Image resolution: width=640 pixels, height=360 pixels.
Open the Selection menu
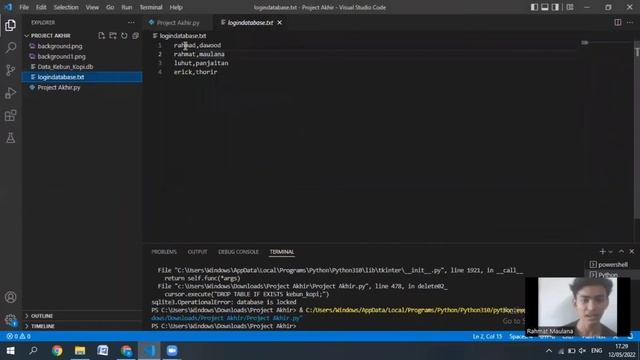(x=66, y=7)
